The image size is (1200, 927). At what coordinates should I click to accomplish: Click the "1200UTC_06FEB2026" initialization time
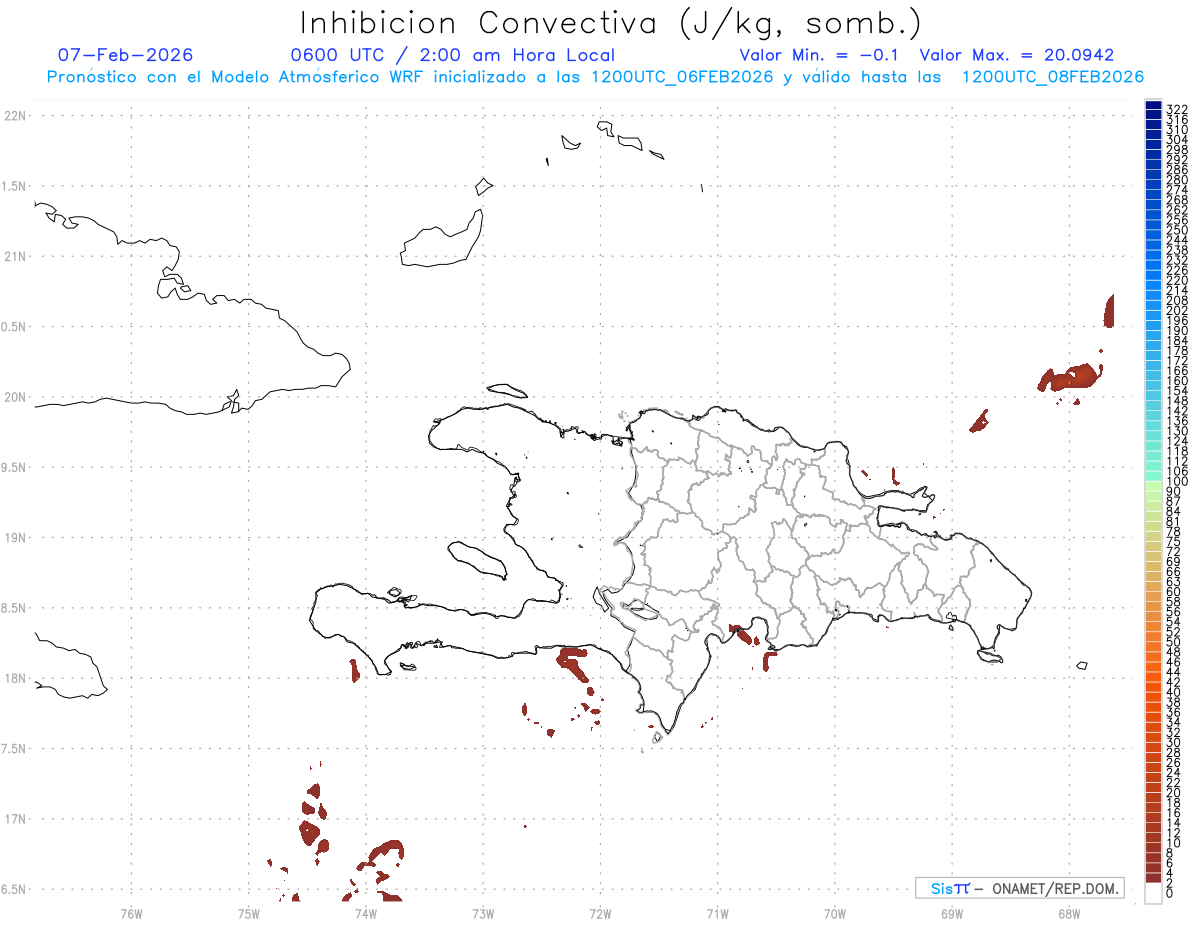point(682,77)
